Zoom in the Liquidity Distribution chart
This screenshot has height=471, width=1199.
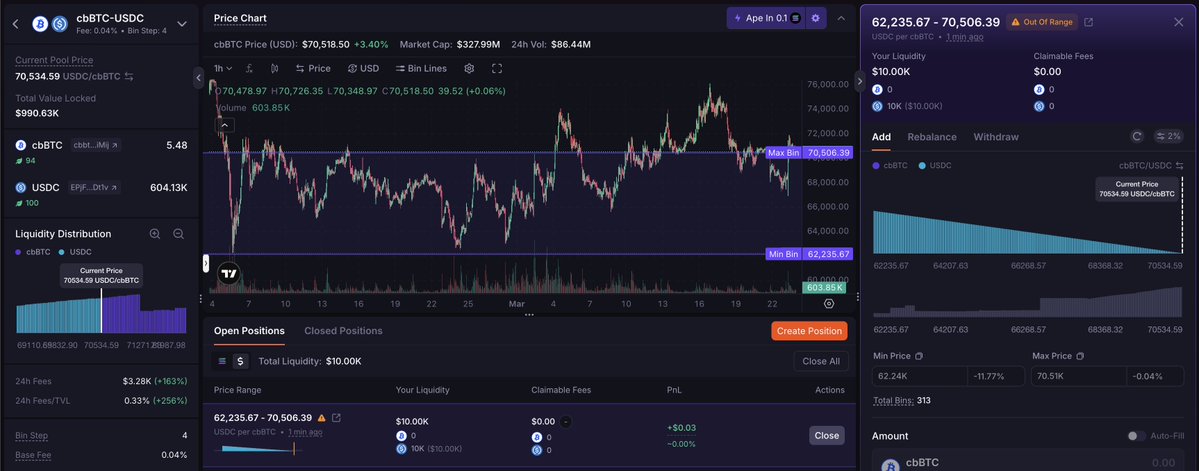(x=154, y=234)
